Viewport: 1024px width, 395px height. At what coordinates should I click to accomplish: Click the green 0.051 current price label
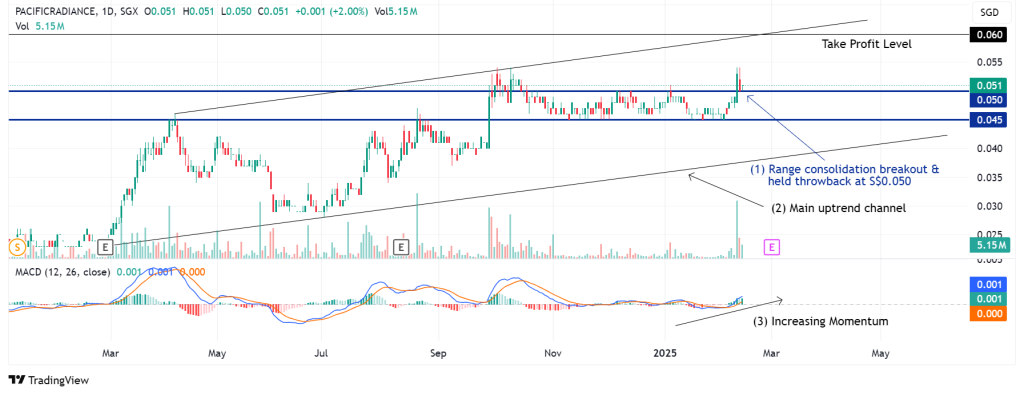tap(991, 86)
